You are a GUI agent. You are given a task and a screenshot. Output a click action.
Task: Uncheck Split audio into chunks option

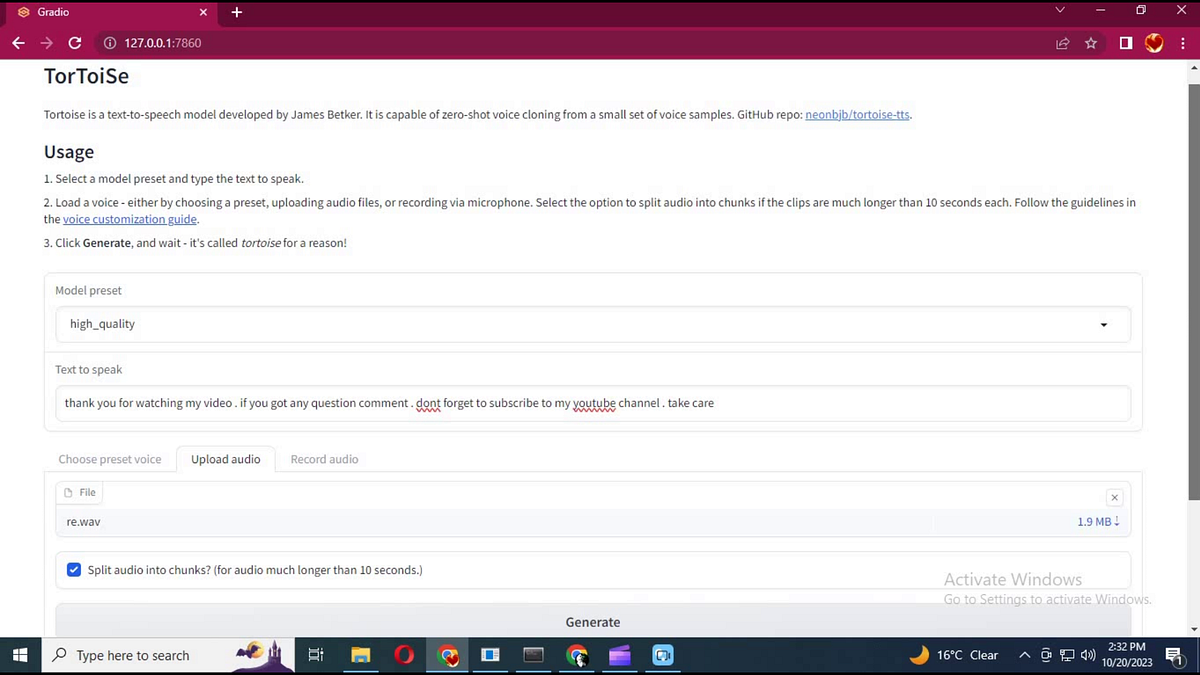pos(74,569)
